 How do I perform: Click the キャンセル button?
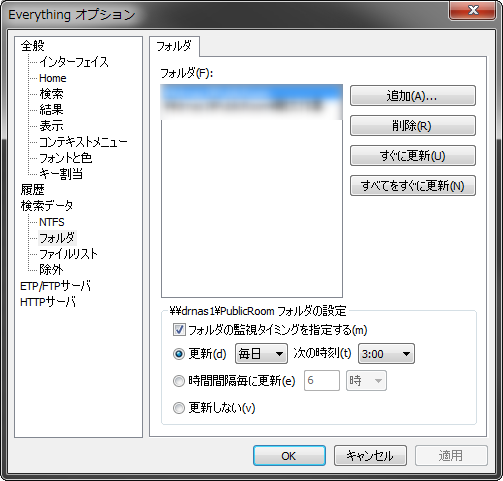370,456
